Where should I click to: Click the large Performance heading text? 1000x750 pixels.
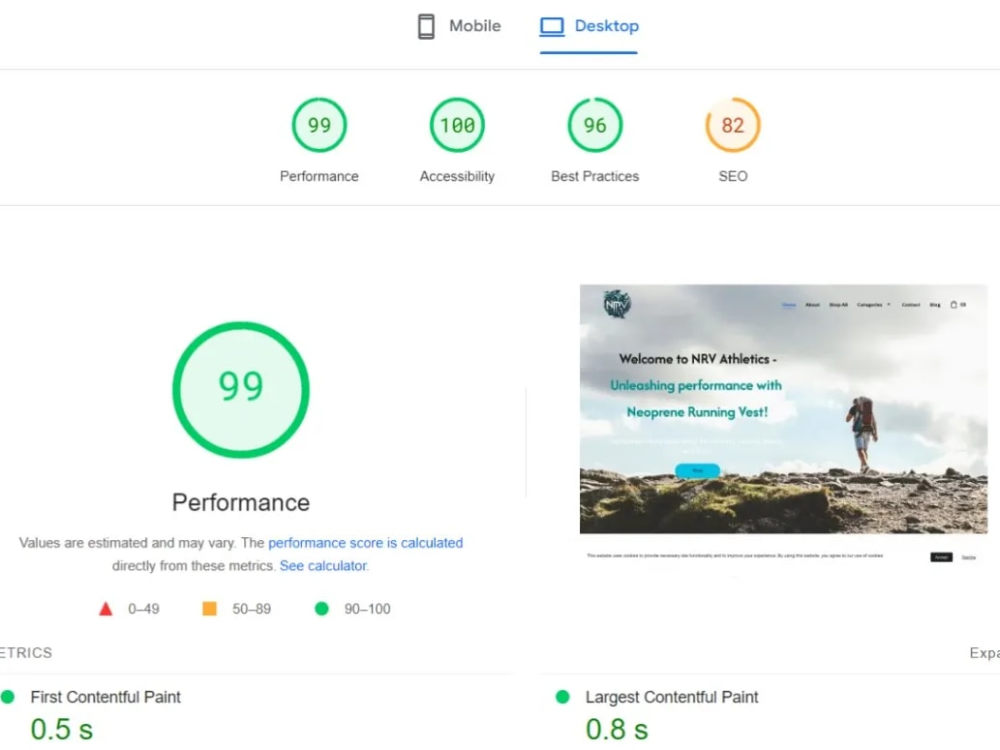(x=241, y=503)
